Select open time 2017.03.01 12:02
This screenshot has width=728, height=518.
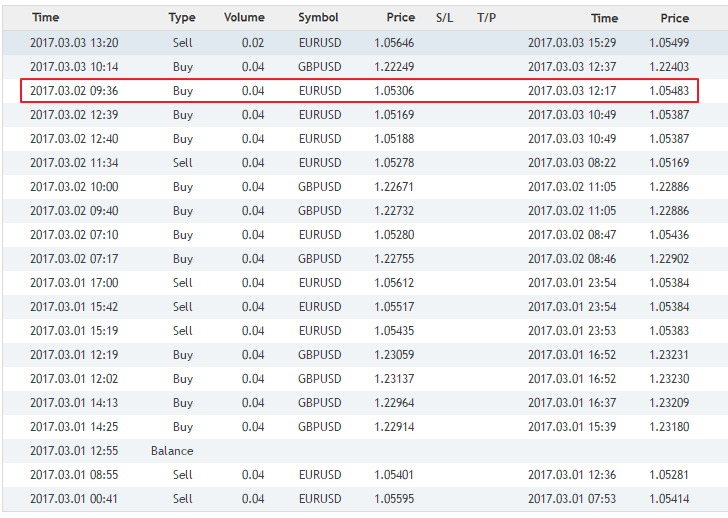pos(74,379)
